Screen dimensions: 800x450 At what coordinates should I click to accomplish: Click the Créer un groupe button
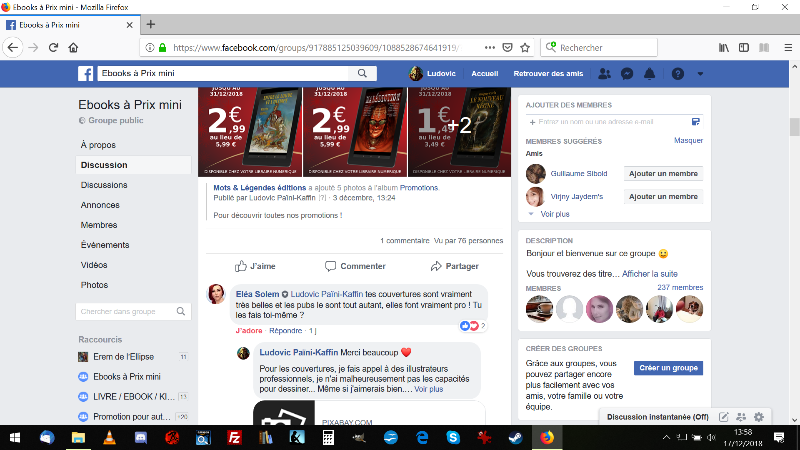[x=668, y=368]
